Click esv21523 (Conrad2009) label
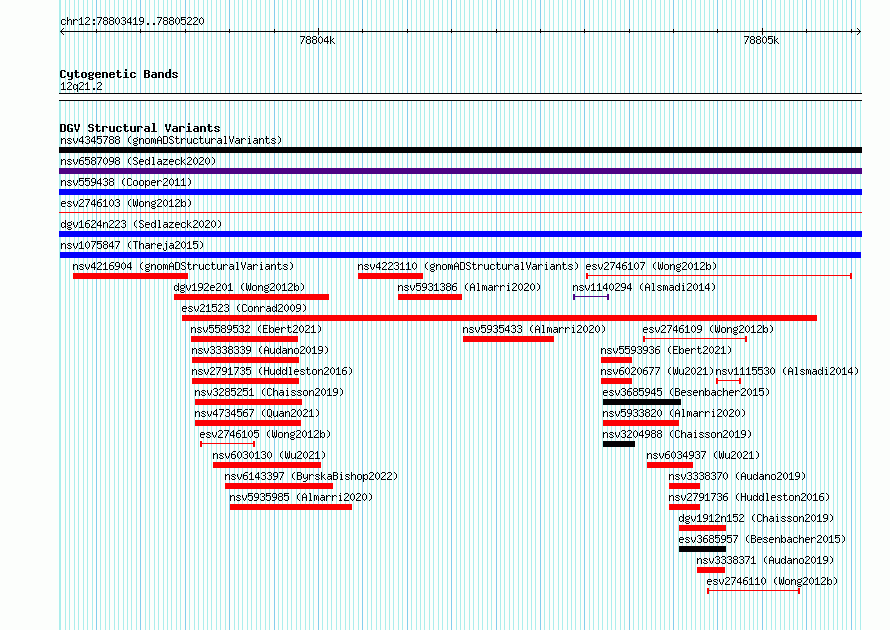Screen dimensions: 890x630 click(244, 308)
